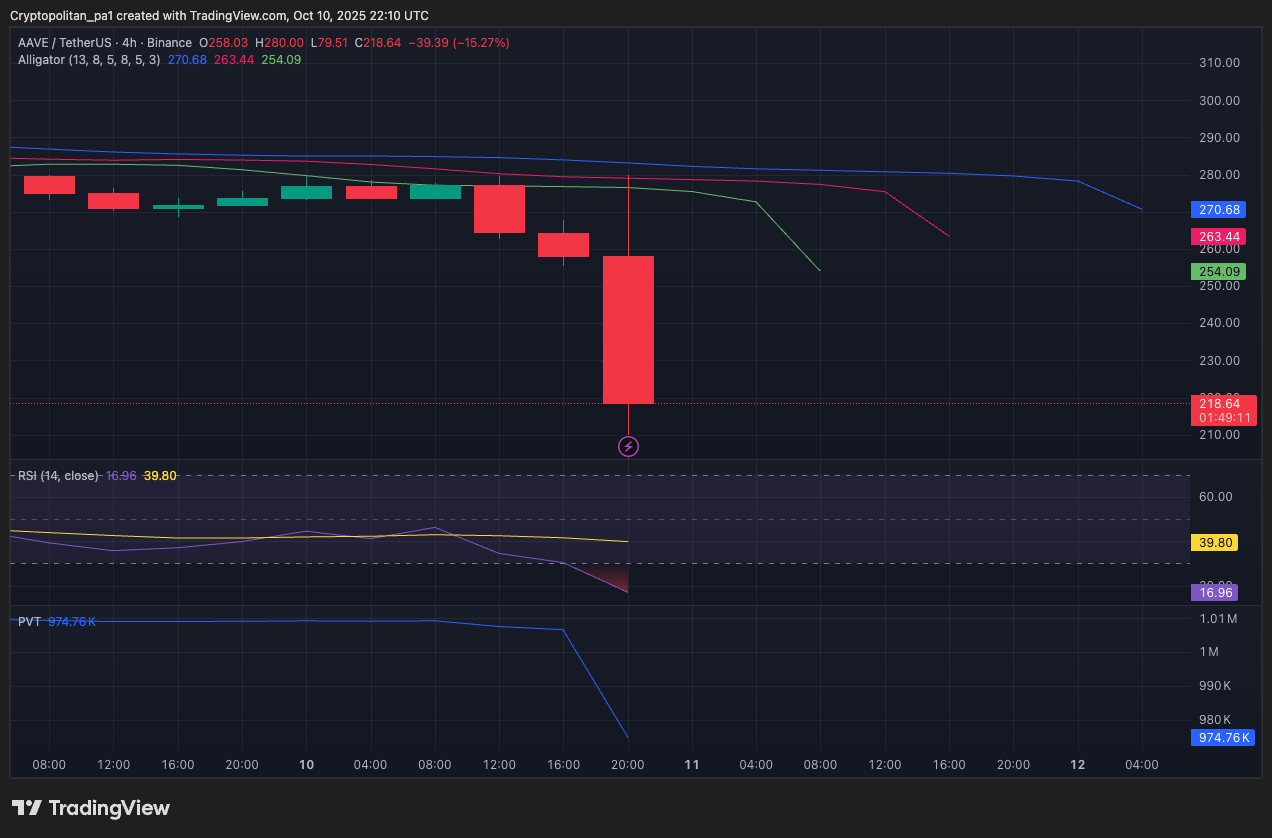The image size is (1272, 838).
Task: Click the low value L79.51
Action: pos(329,43)
